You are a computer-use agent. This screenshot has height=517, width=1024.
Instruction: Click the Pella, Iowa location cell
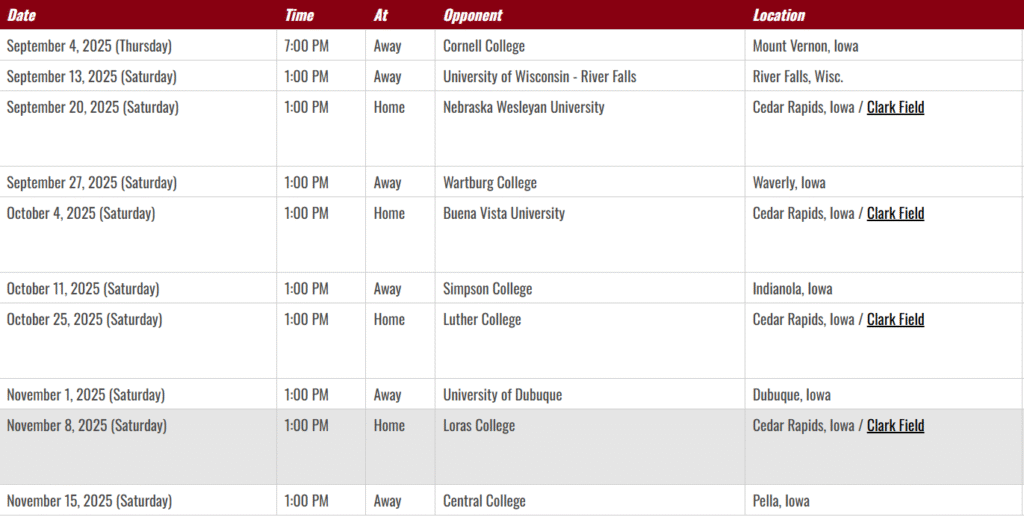coord(781,501)
